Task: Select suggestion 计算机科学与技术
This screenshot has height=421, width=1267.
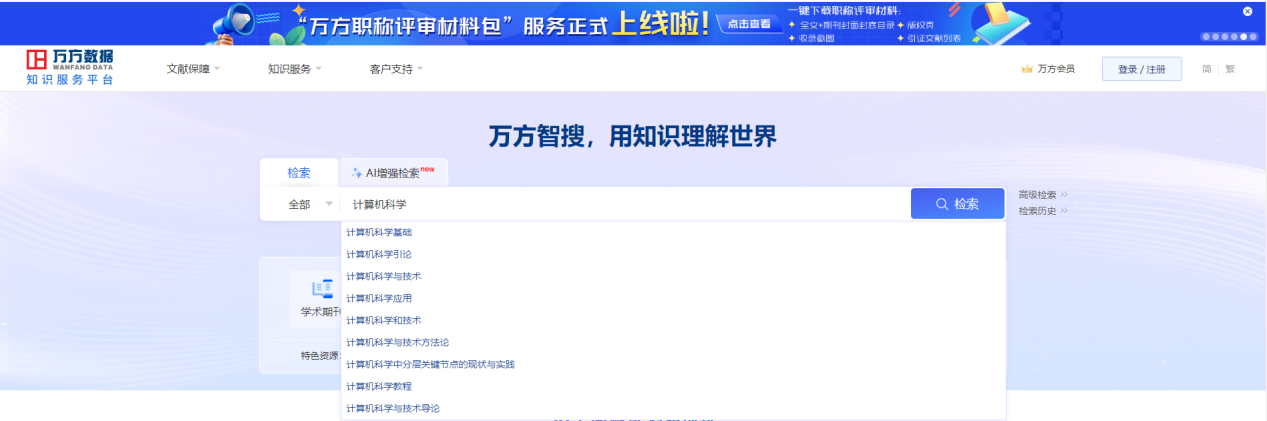Action: point(673,276)
